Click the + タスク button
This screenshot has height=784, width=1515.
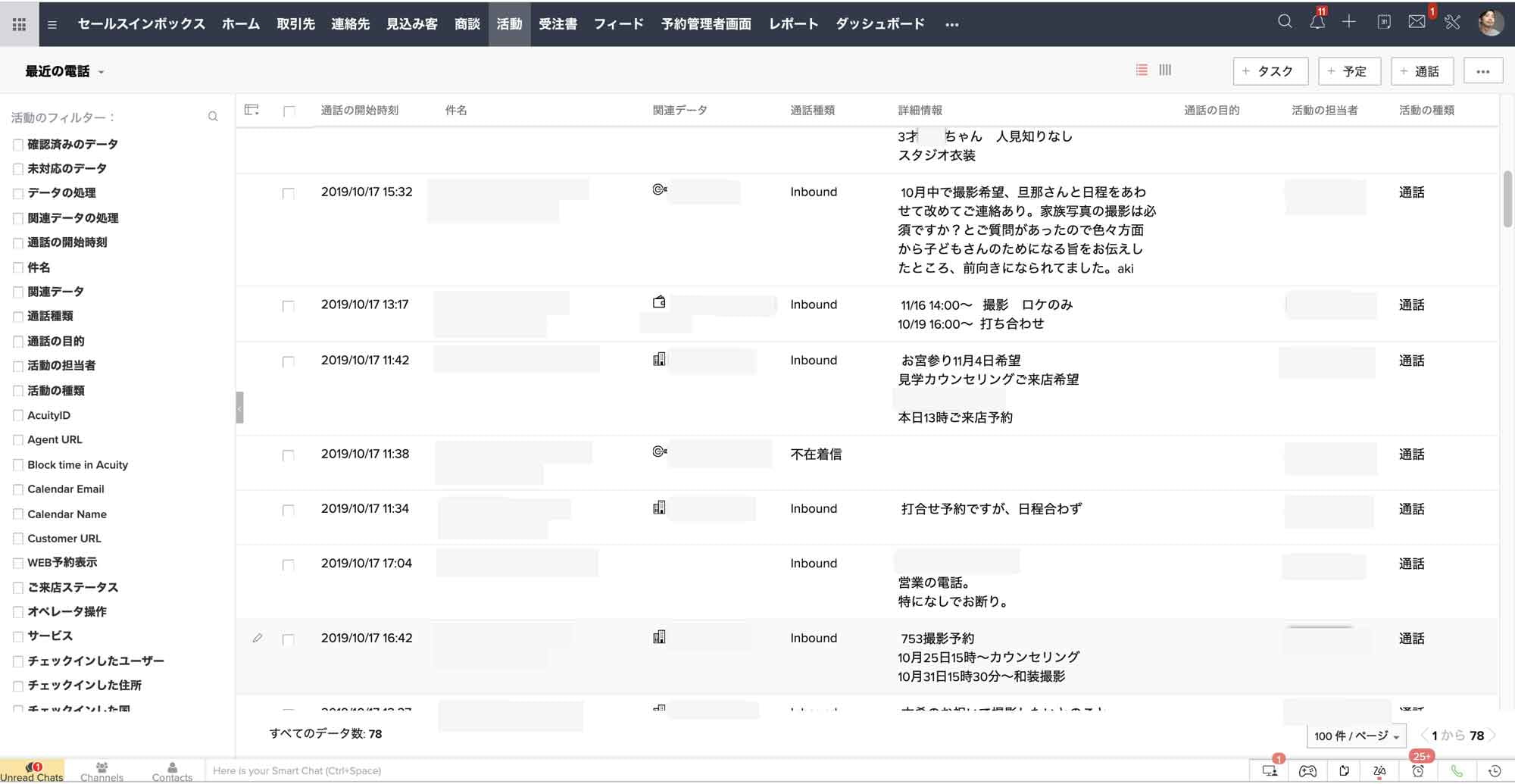click(x=1270, y=71)
